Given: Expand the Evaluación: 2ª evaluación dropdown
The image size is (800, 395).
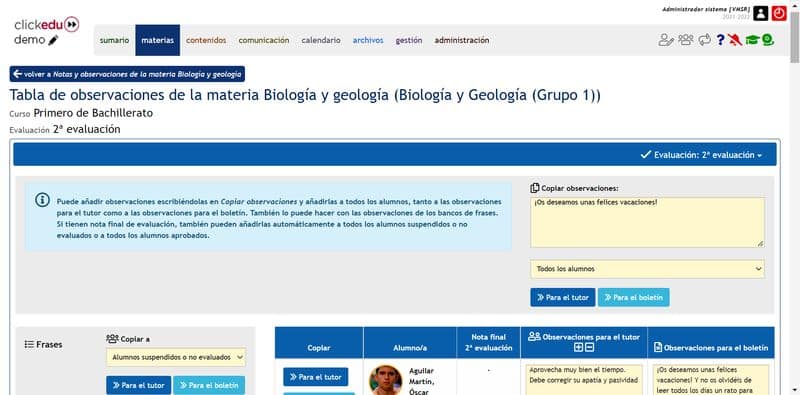Looking at the screenshot, I should [x=701, y=155].
